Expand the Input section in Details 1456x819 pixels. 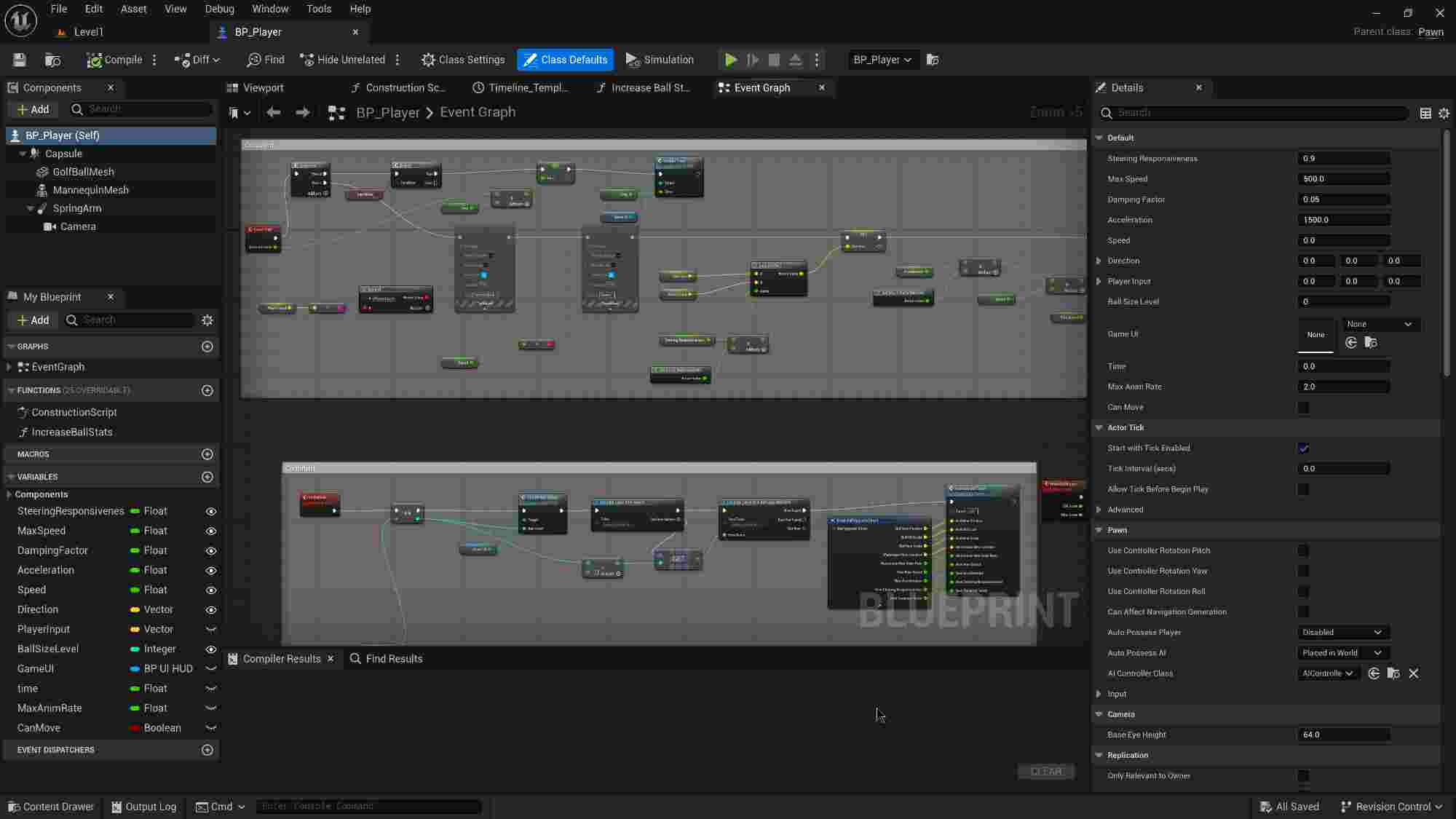(x=1099, y=694)
